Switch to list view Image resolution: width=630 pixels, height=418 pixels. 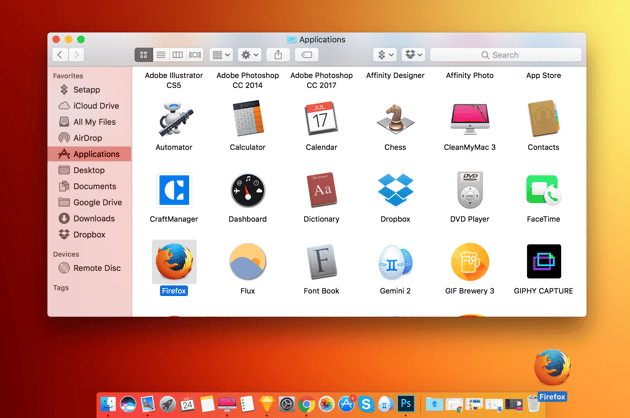coord(161,55)
